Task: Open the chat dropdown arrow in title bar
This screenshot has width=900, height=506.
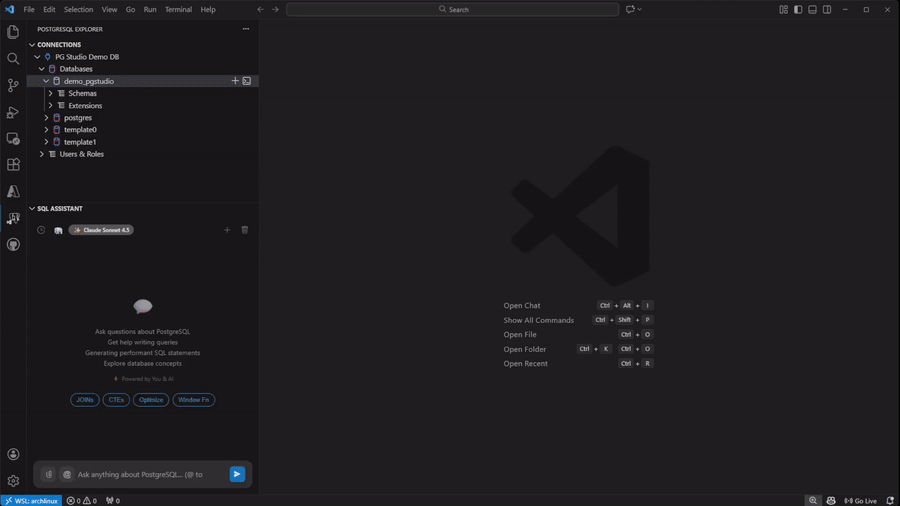Action: tap(639, 9)
